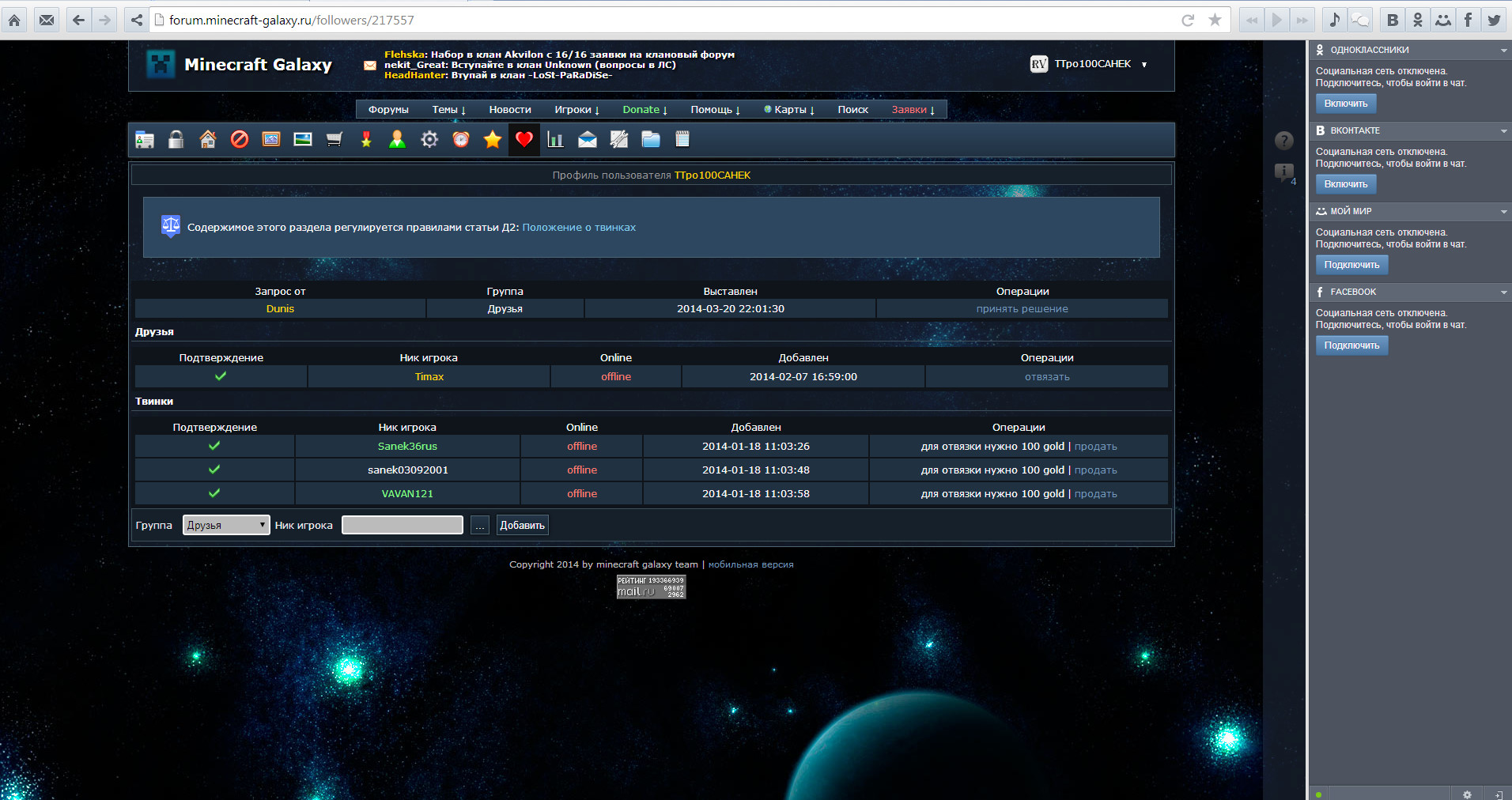Image resolution: width=1512 pixels, height=800 pixels.
Task: Collapse the ВКОНТАКТЕ panel
Action: tap(1503, 130)
